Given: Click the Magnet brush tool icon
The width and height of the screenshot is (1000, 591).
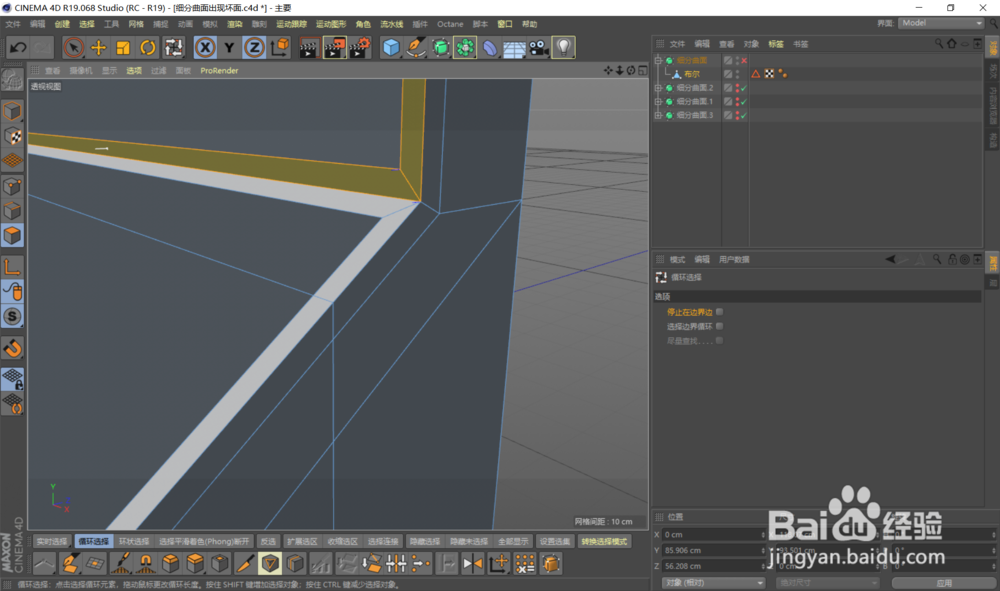Looking at the screenshot, I should click(x=145, y=564).
